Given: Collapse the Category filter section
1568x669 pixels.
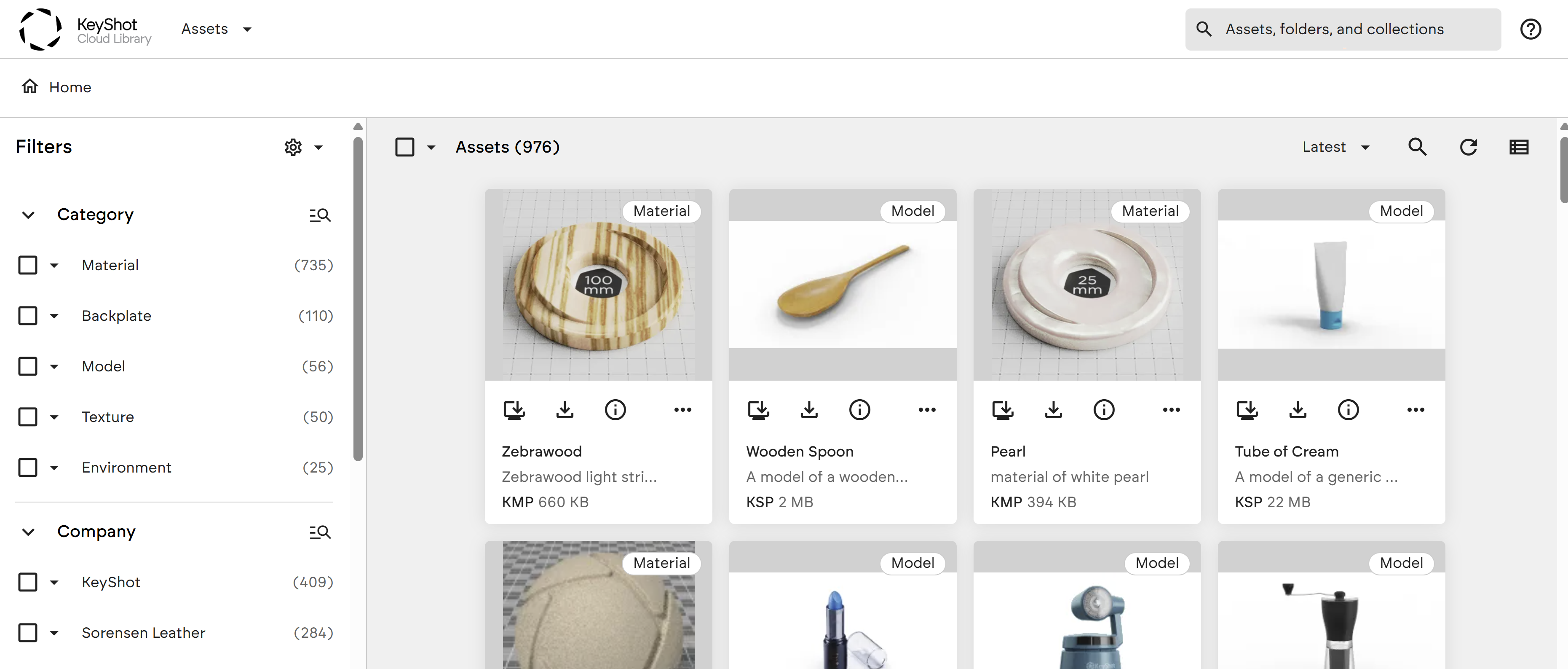Looking at the screenshot, I should 28,215.
